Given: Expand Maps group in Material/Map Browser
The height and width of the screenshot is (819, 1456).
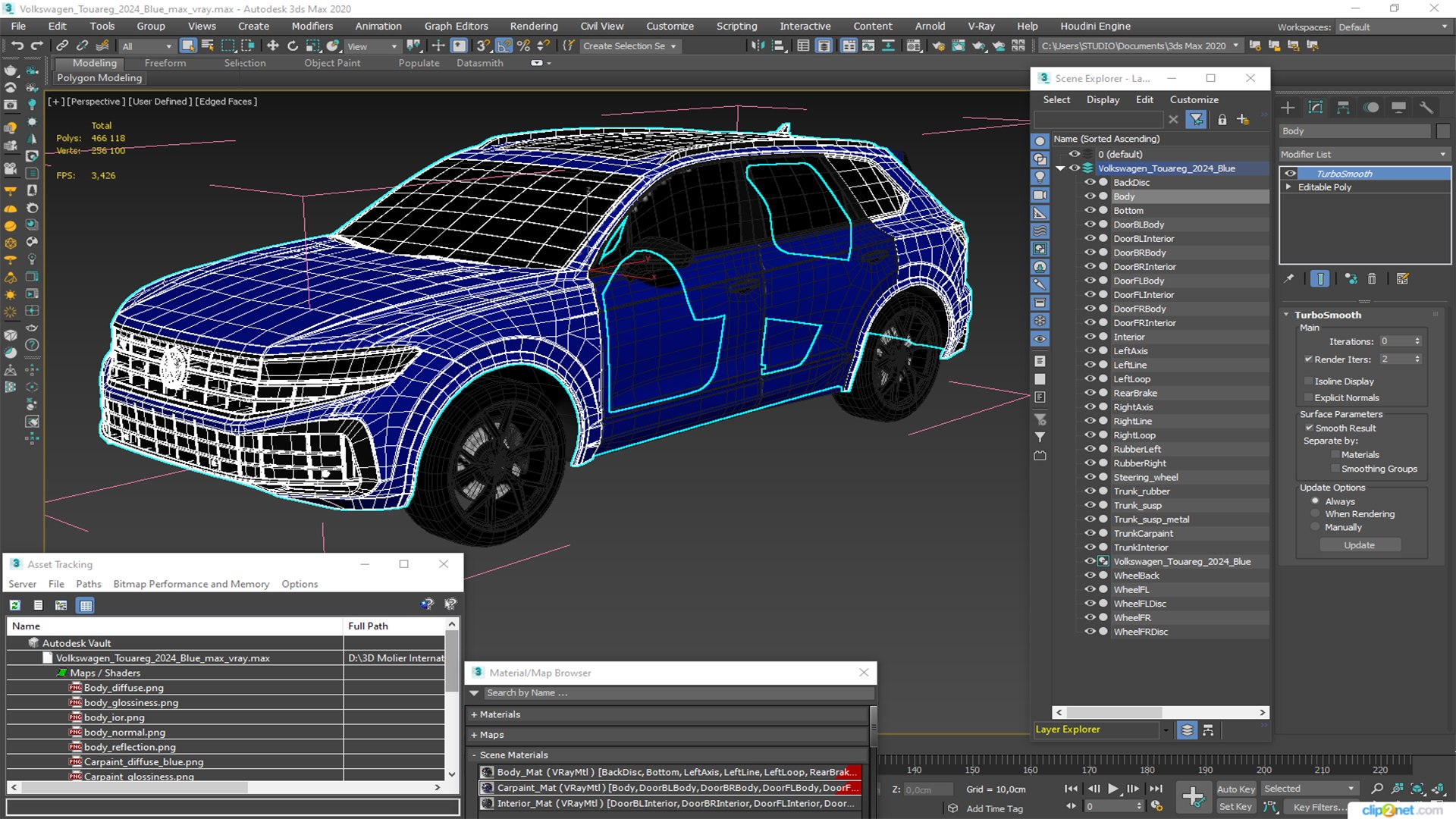Looking at the screenshot, I should click(473, 735).
